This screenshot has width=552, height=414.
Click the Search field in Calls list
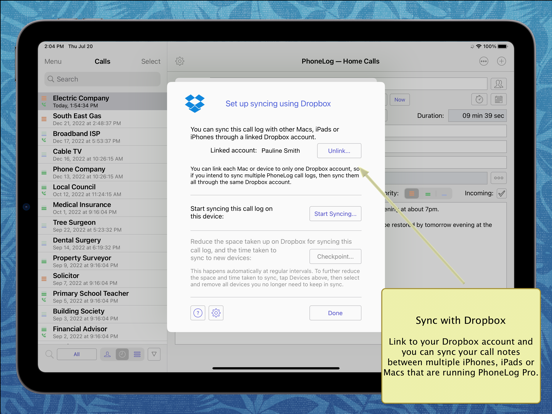coord(102,79)
